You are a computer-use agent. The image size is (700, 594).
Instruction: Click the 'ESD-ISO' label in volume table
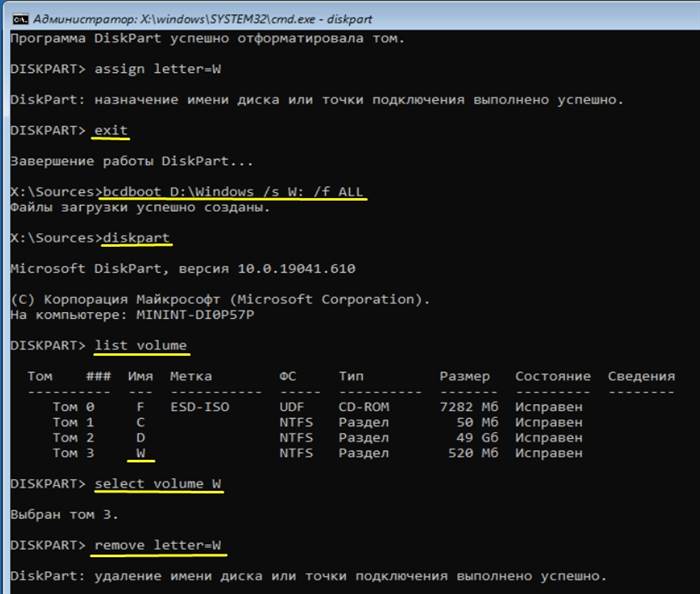(x=200, y=407)
